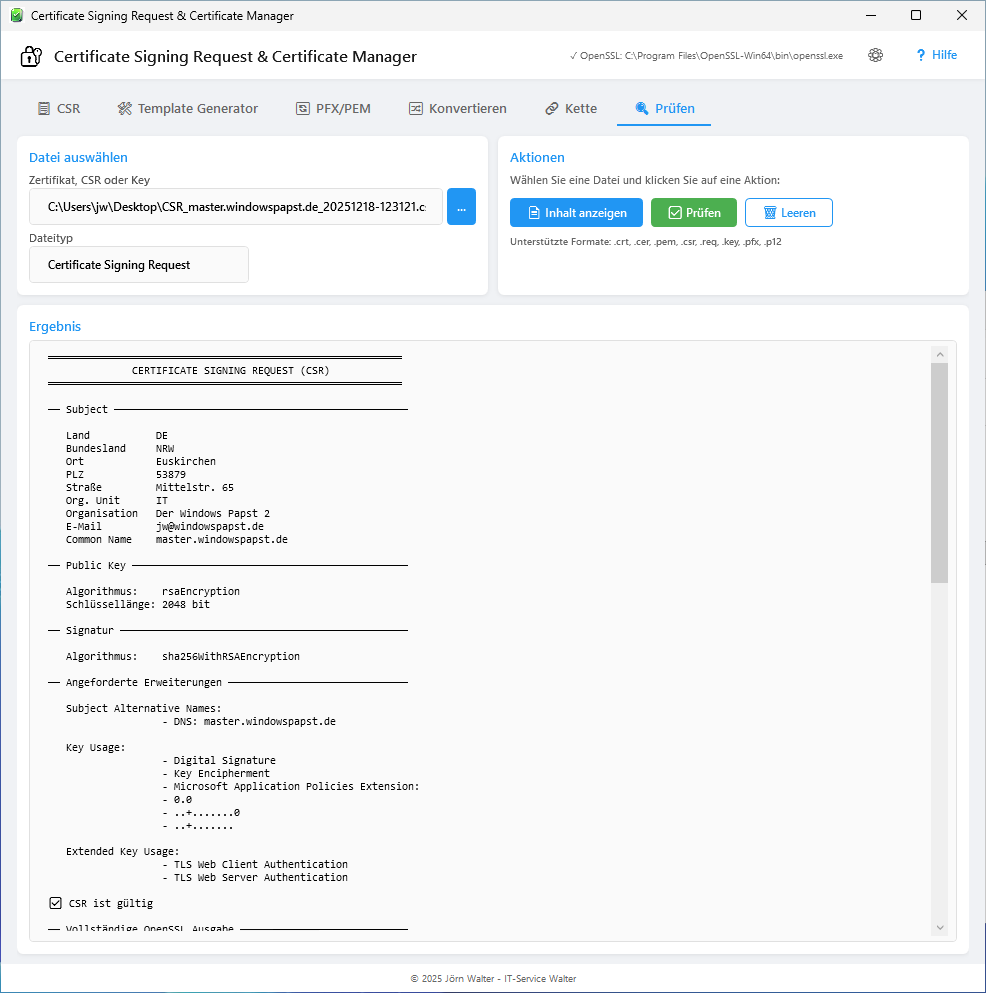This screenshot has width=986, height=993.
Task: Click the question mark Hilfe icon
Action: pos(920,56)
